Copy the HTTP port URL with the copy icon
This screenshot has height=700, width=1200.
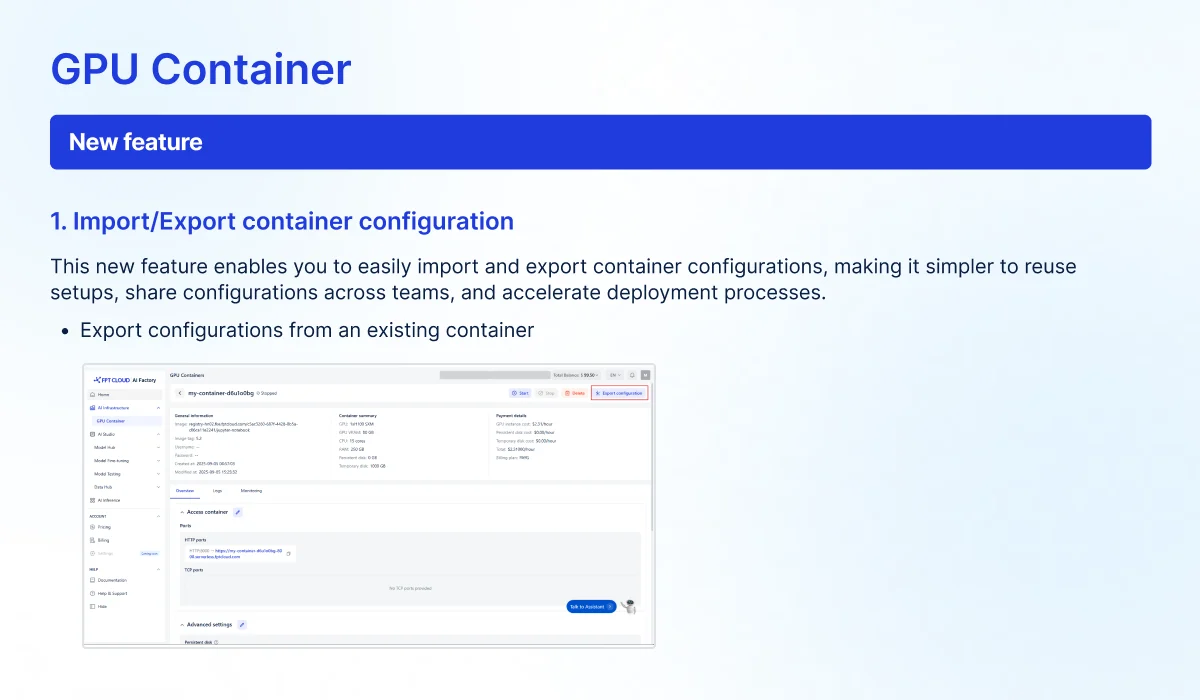coord(288,553)
